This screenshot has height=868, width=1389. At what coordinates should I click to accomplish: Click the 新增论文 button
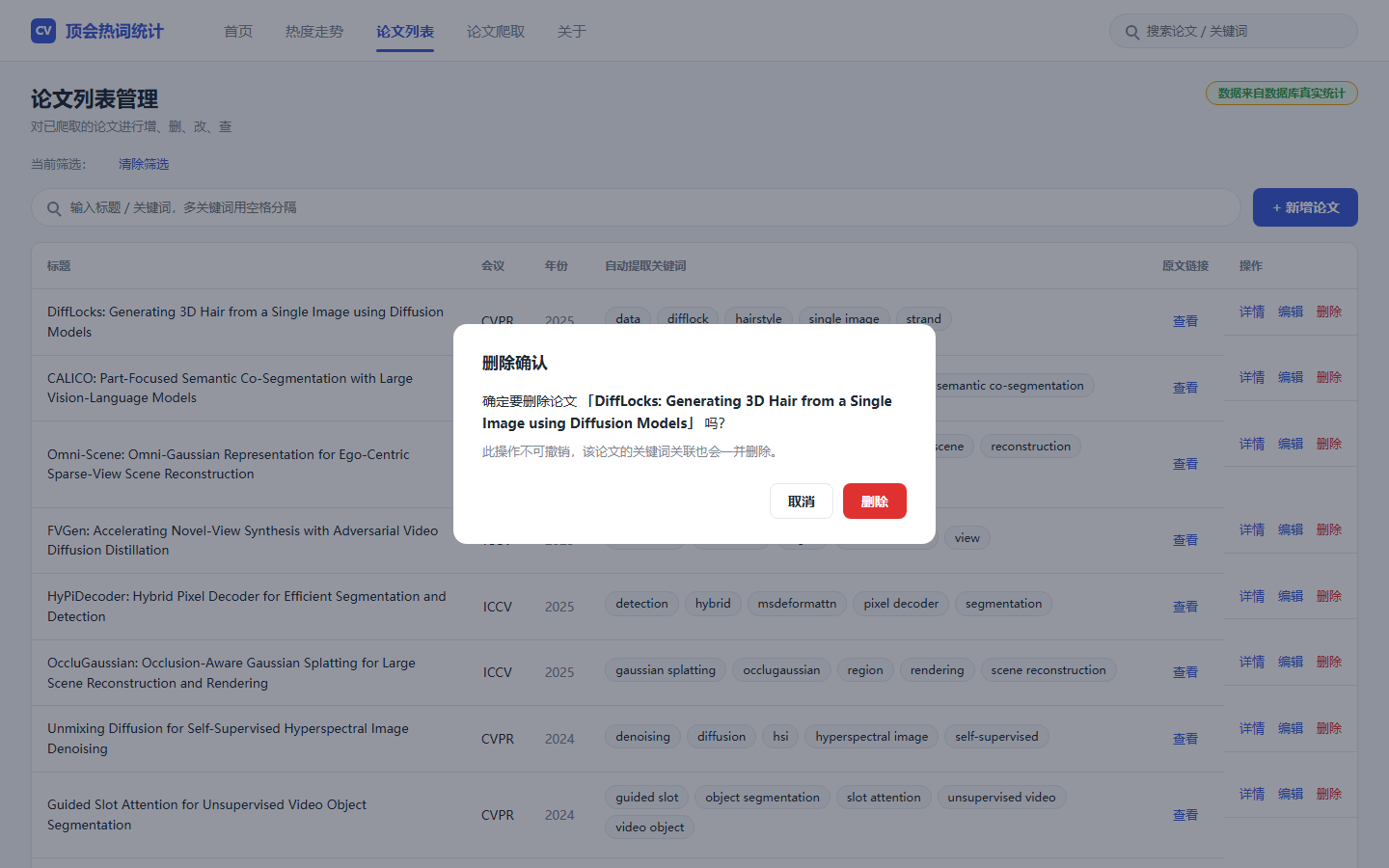pos(1305,207)
